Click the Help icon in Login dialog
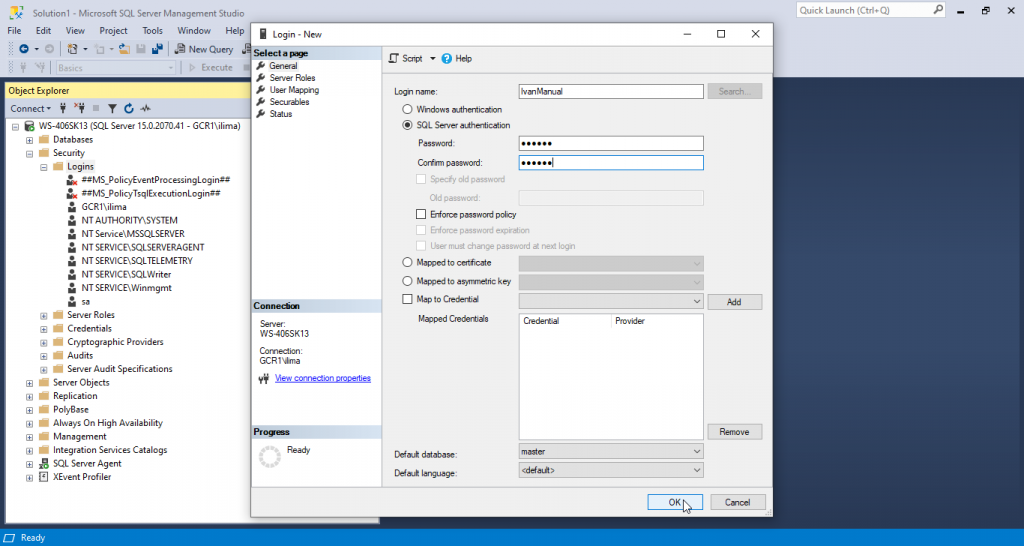This screenshot has height=546, width=1024. (x=447, y=59)
